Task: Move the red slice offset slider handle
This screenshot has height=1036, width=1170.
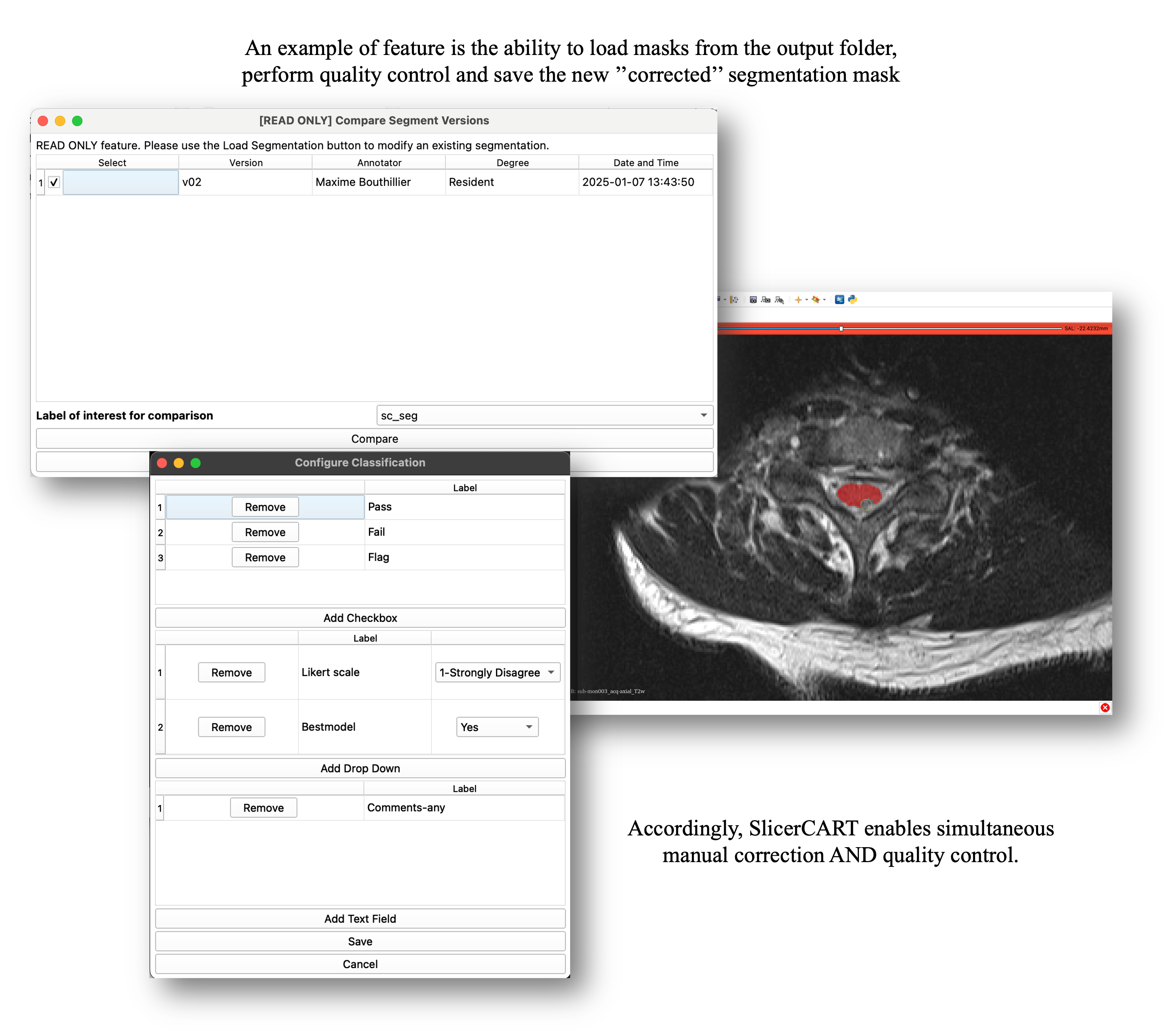Action: click(x=841, y=328)
